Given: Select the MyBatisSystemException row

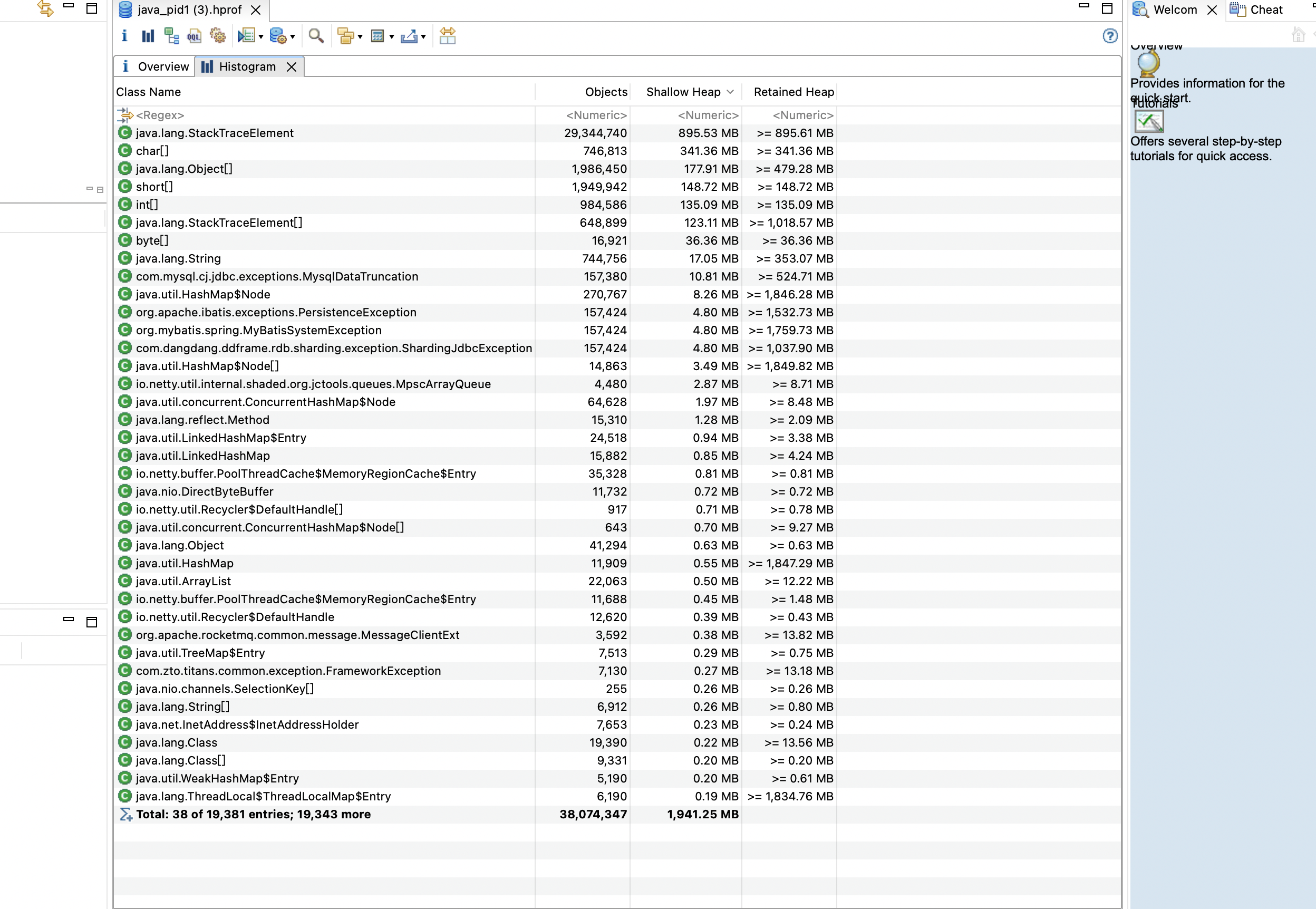Looking at the screenshot, I should coord(617,331).
